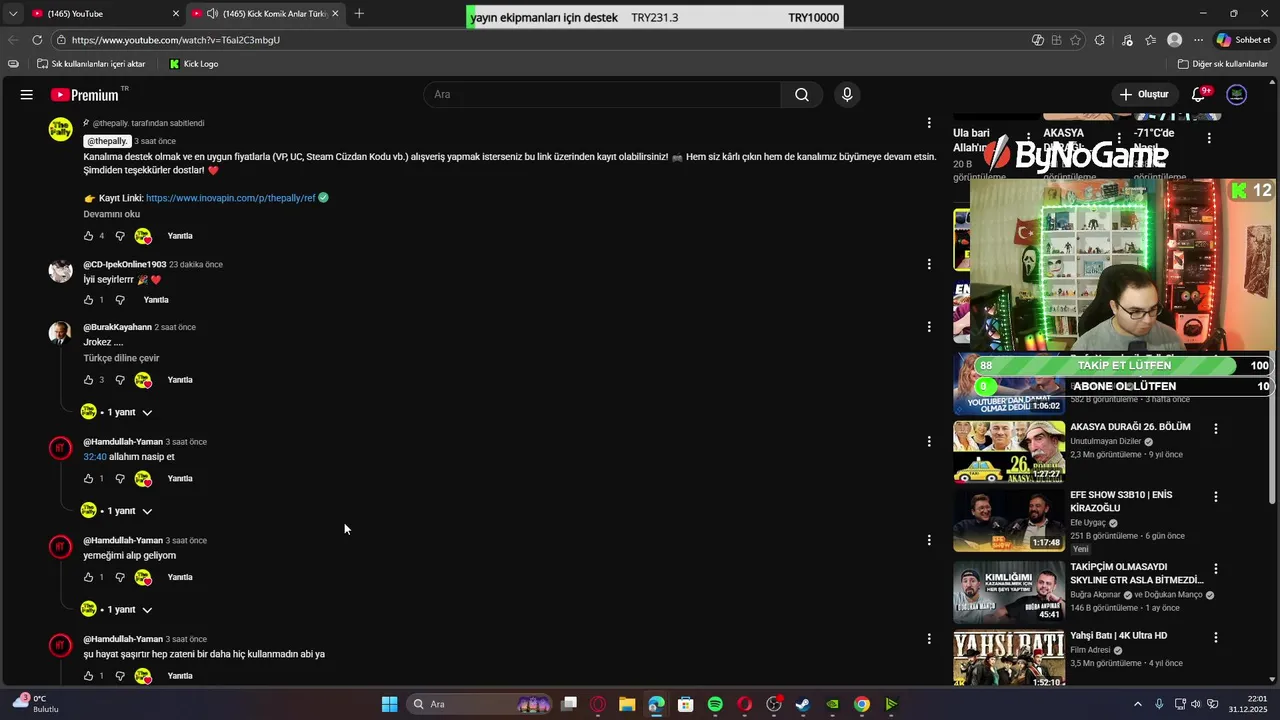Open Yahşi Batı 4K Ultra HD thumbnail
1280x720 pixels.
(x=1009, y=658)
